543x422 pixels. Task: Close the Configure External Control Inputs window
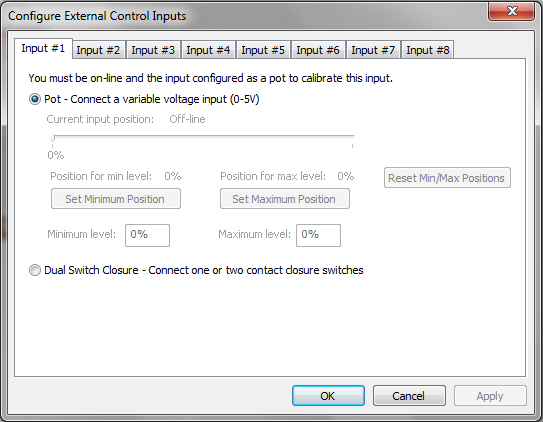click(x=511, y=11)
